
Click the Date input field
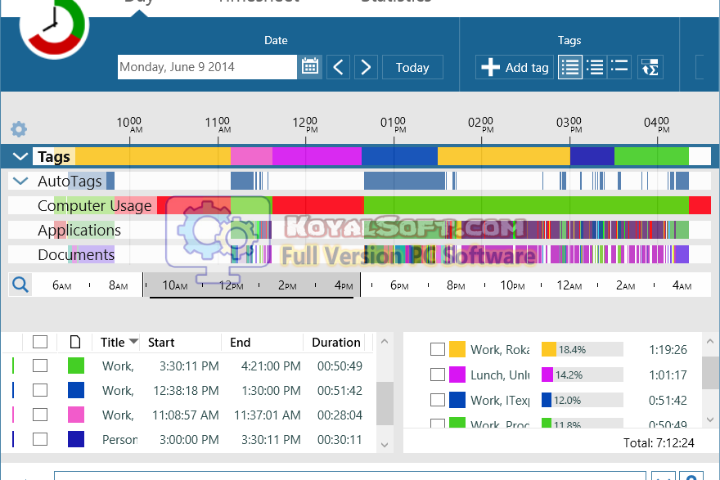click(207, 67)
